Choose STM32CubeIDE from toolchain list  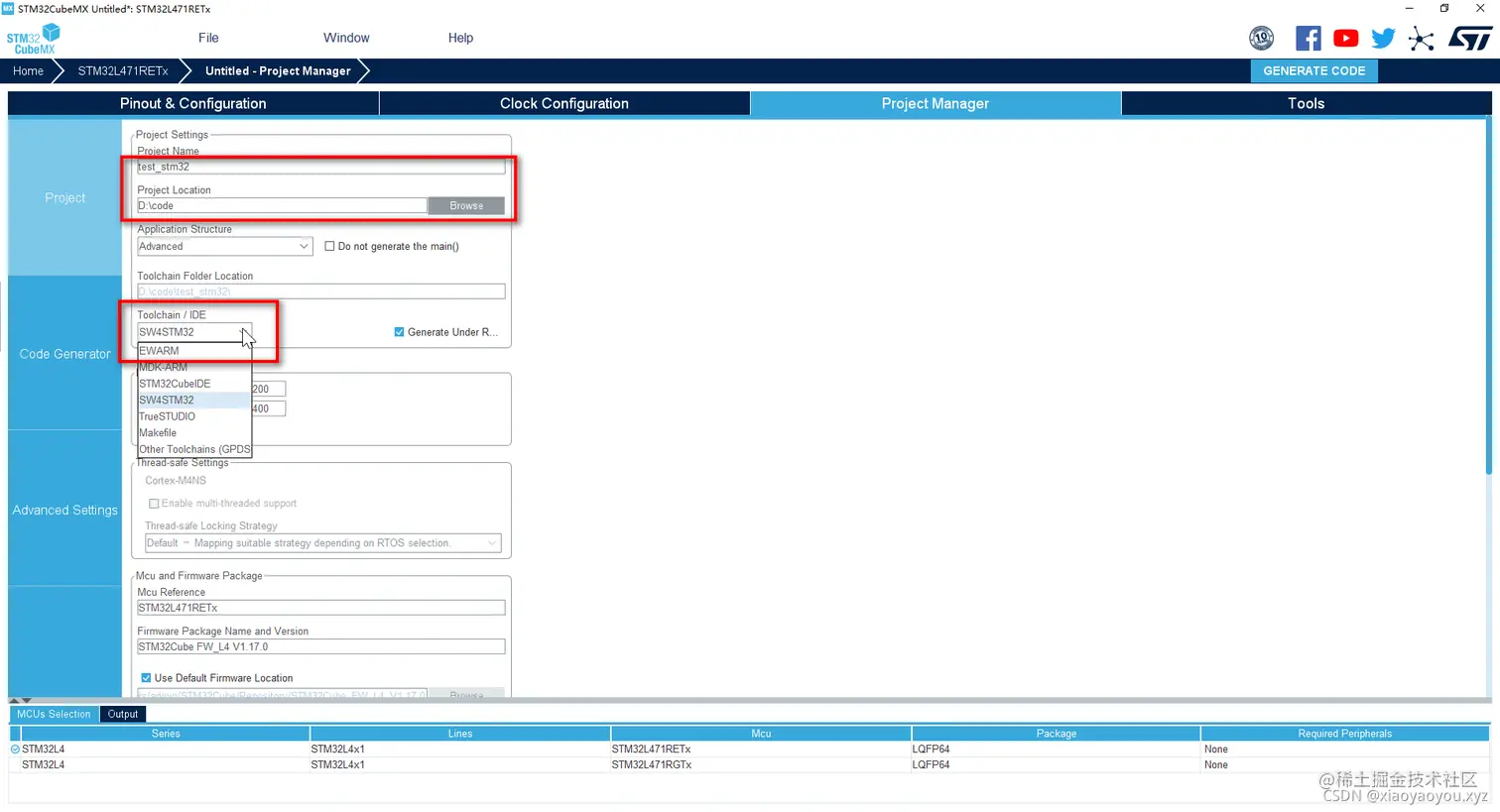point(194,384)
